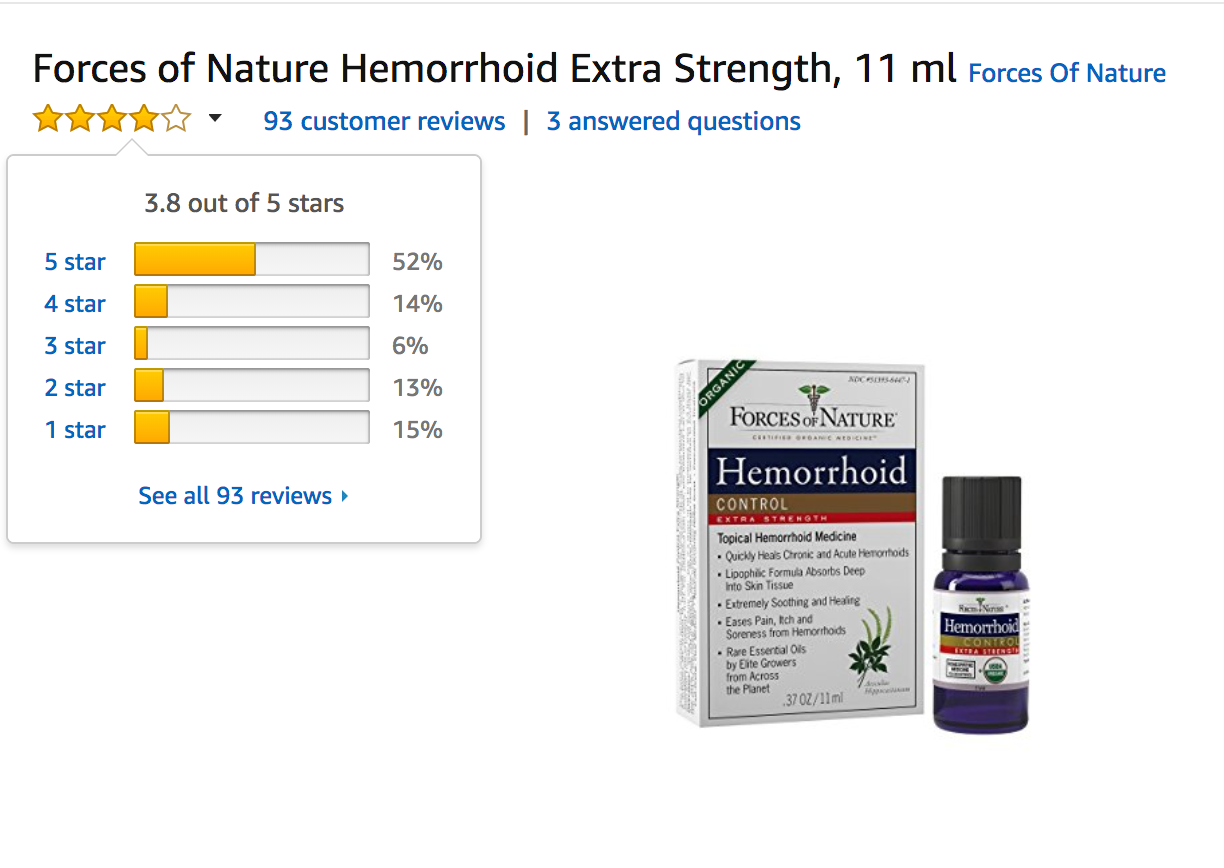
Task: Click the arrow after See all reviews
Action: [x=345, y=496]
